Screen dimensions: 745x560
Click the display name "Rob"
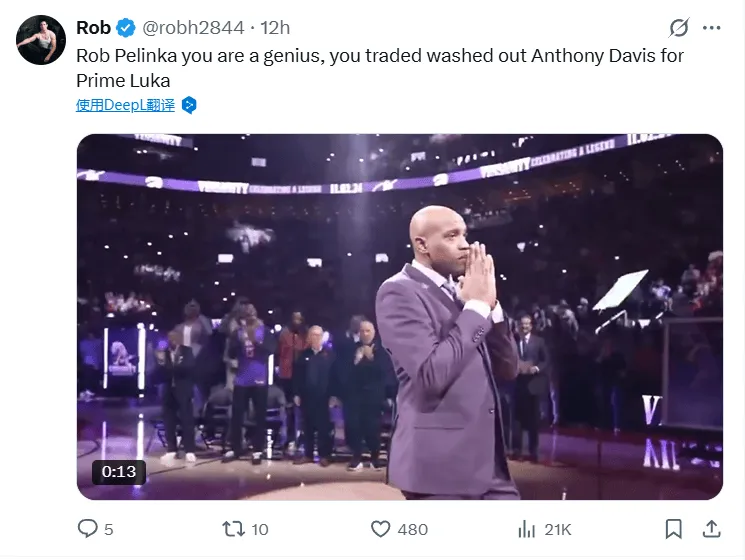(93, 27)
